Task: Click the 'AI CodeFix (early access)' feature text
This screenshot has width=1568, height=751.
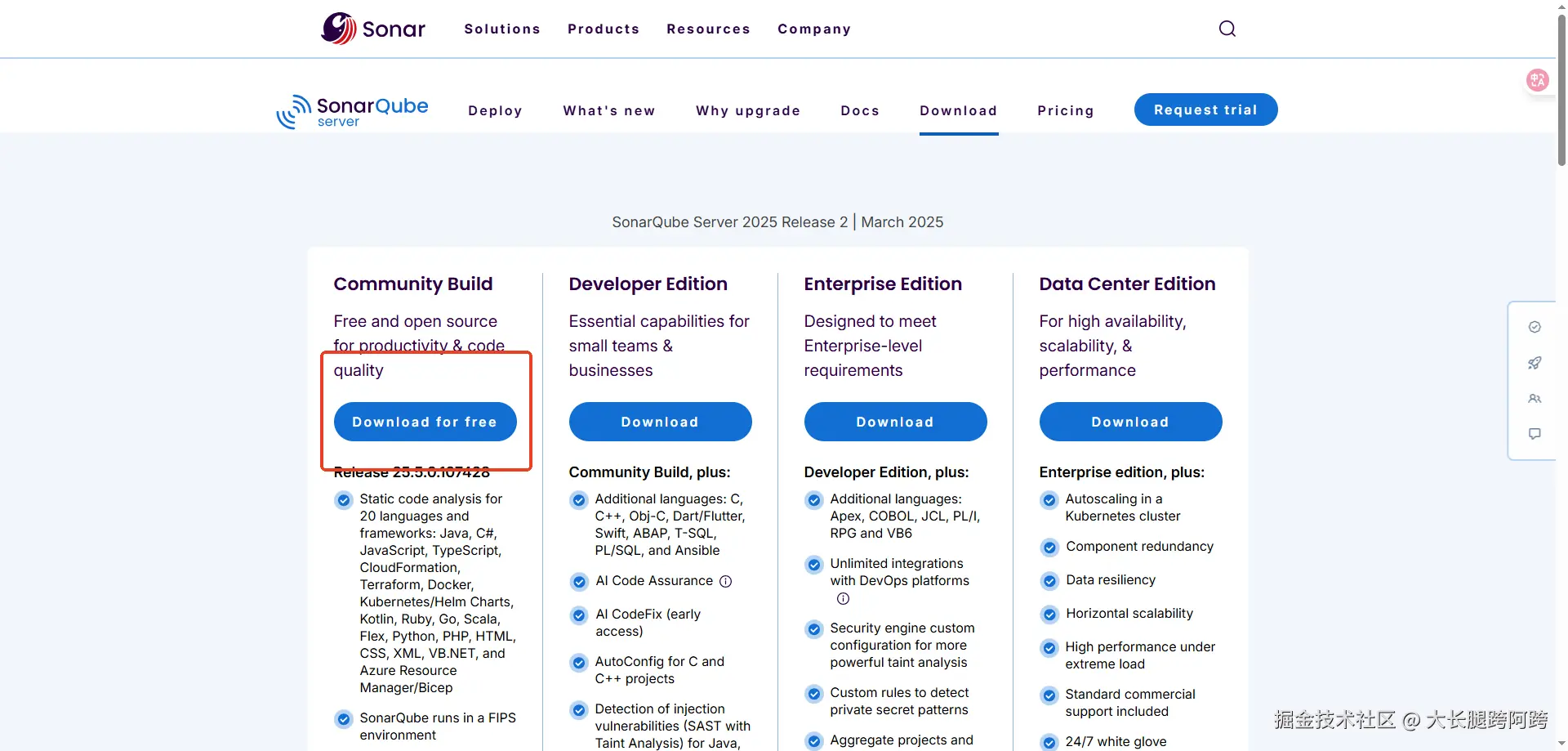Action: 648,623
